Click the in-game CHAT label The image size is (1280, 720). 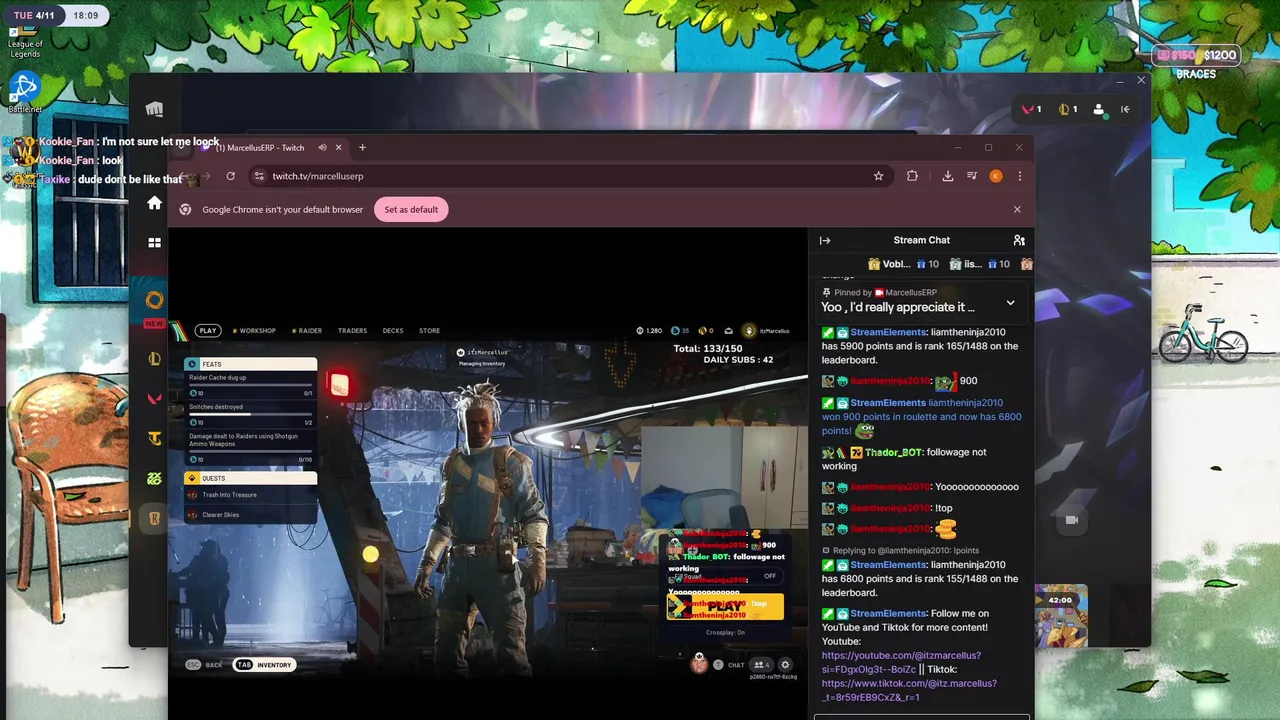tap(736, 665)
